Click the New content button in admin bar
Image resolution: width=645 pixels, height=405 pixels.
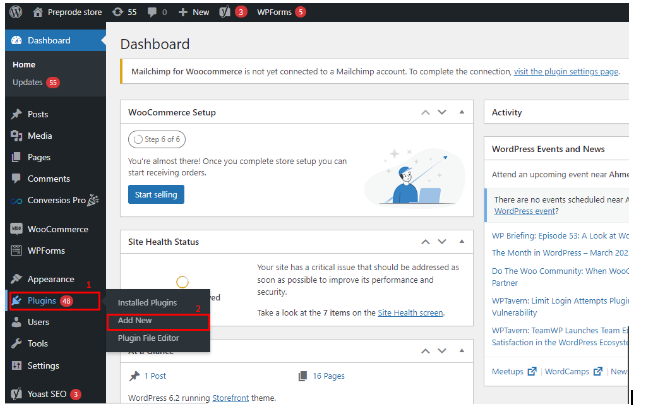pyautogui.click(x=194, y=12)
